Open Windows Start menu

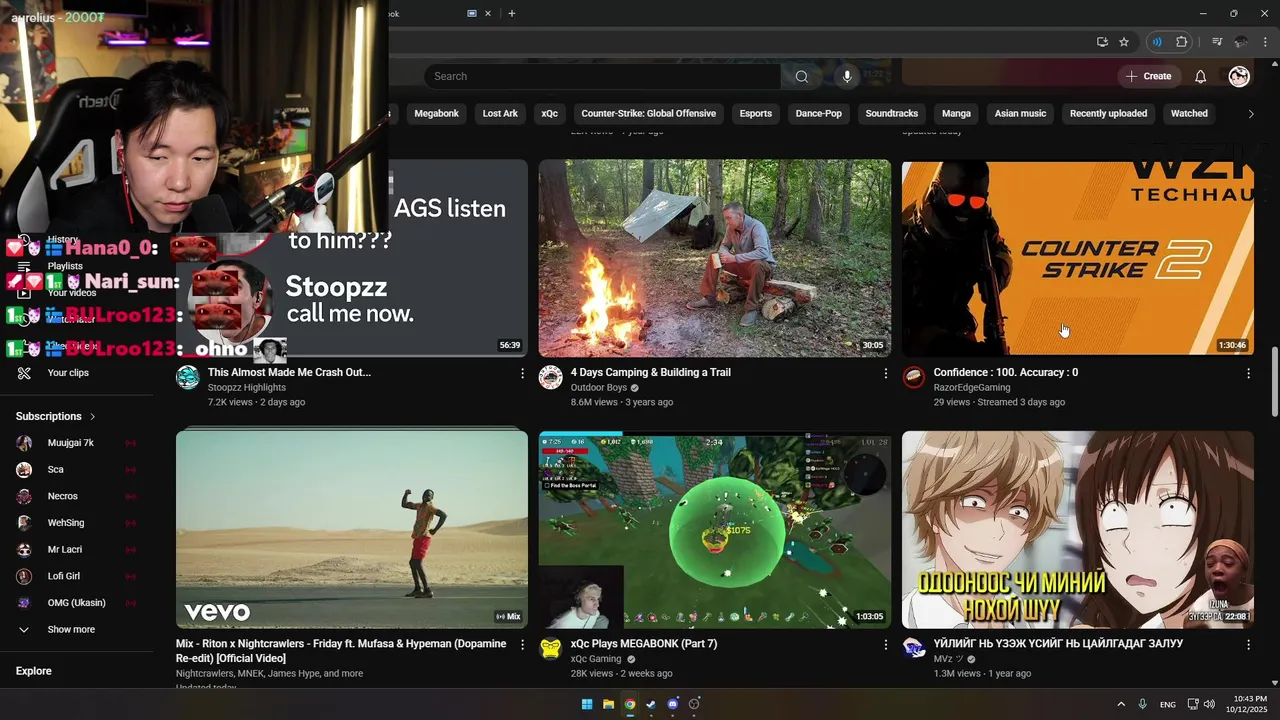point(587,704)
